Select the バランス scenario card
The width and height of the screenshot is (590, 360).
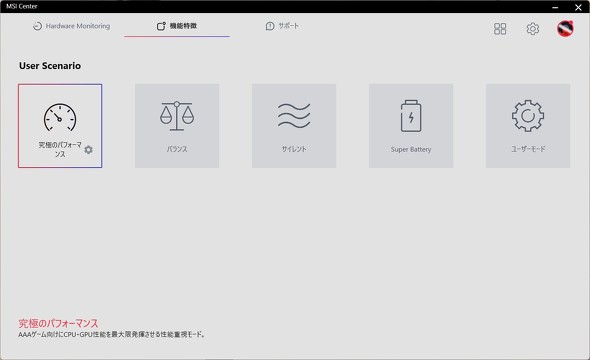(x=177, y=126)
